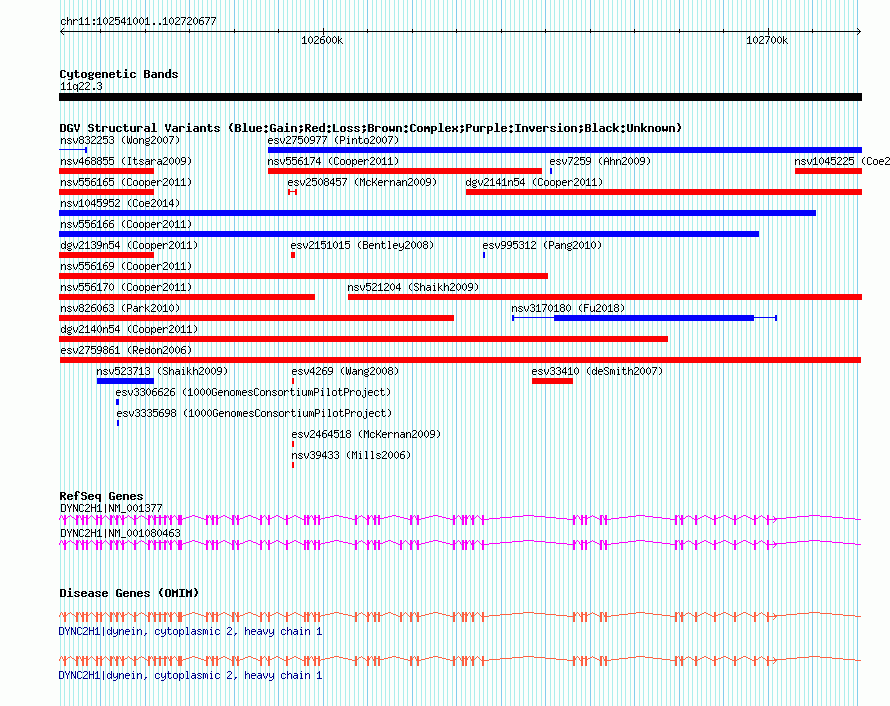Open variant esv2464518 (McKernan2009)
890x706 pixels.
point(366,434)
